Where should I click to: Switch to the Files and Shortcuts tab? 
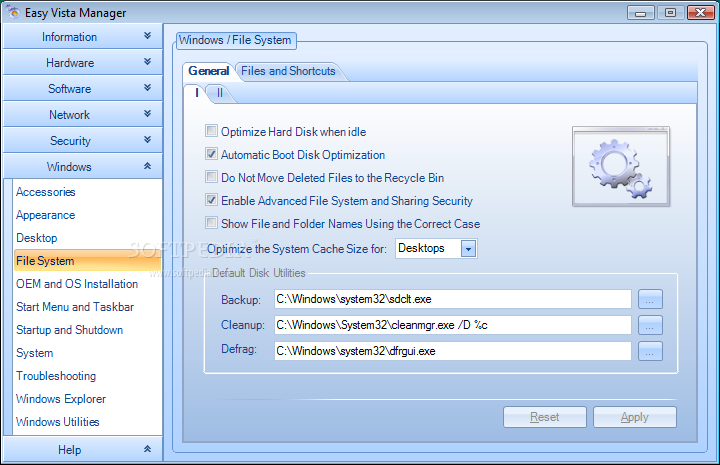[x=288, y=71]
